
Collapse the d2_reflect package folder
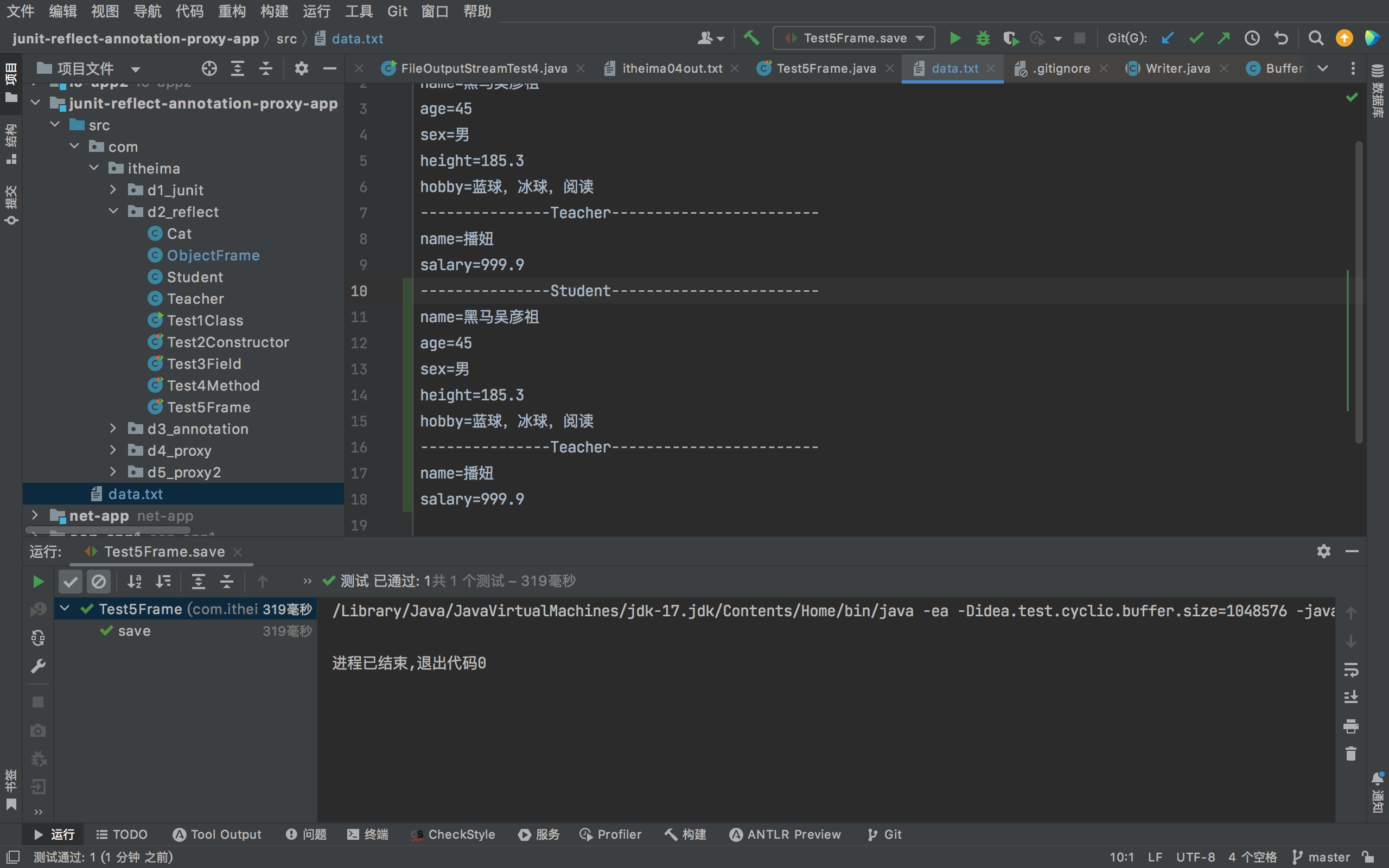click(x=113, y=212)
